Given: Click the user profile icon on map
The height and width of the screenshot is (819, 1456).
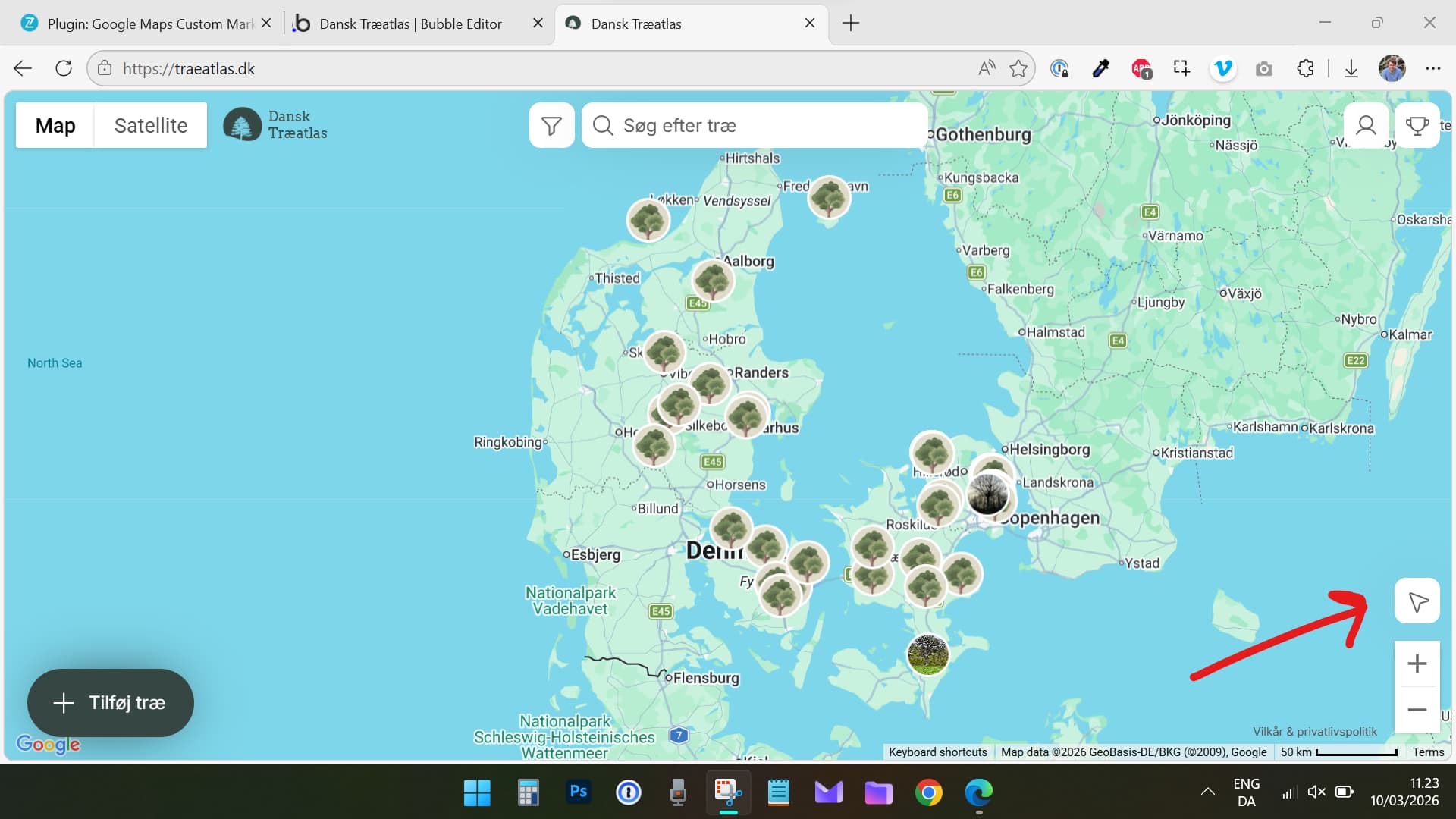Looking at the screenshot, I should pos(1366,125).
